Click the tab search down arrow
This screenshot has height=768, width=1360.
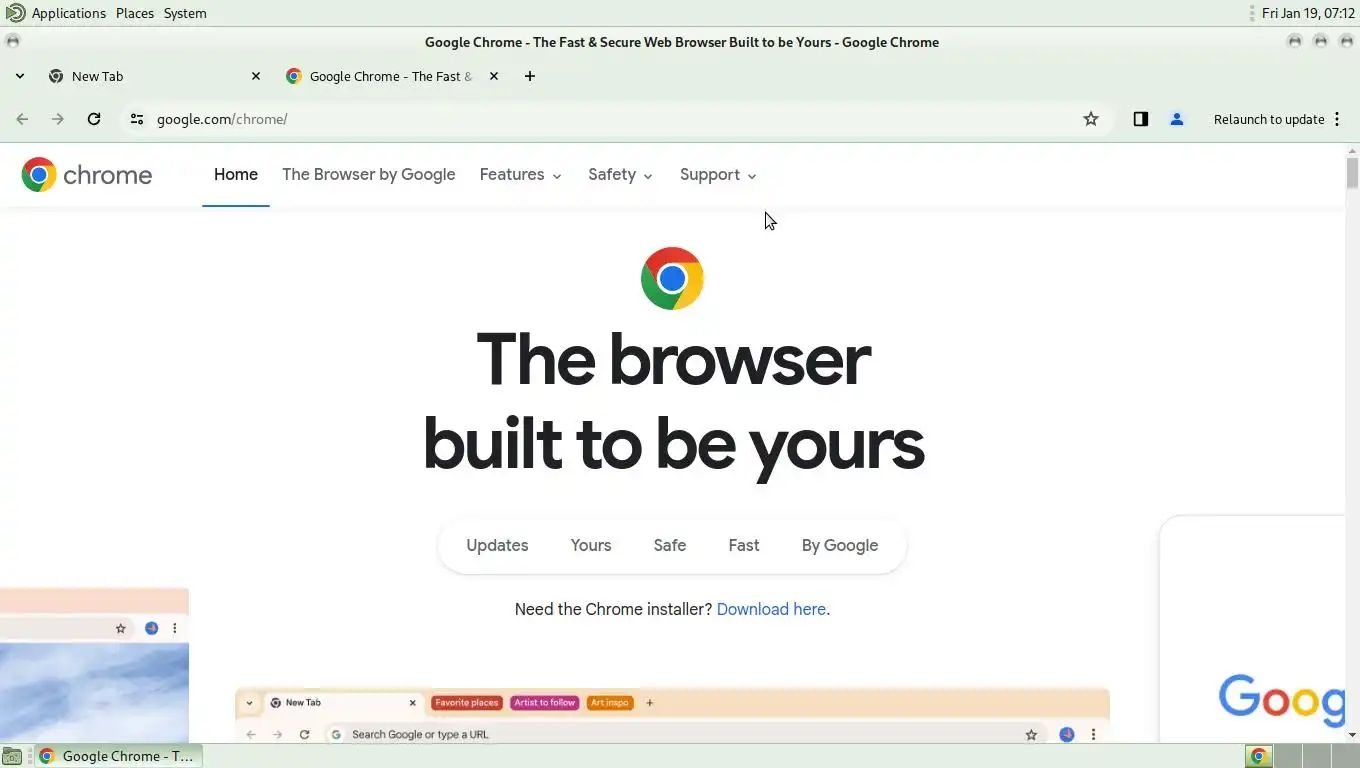(19, 76)
